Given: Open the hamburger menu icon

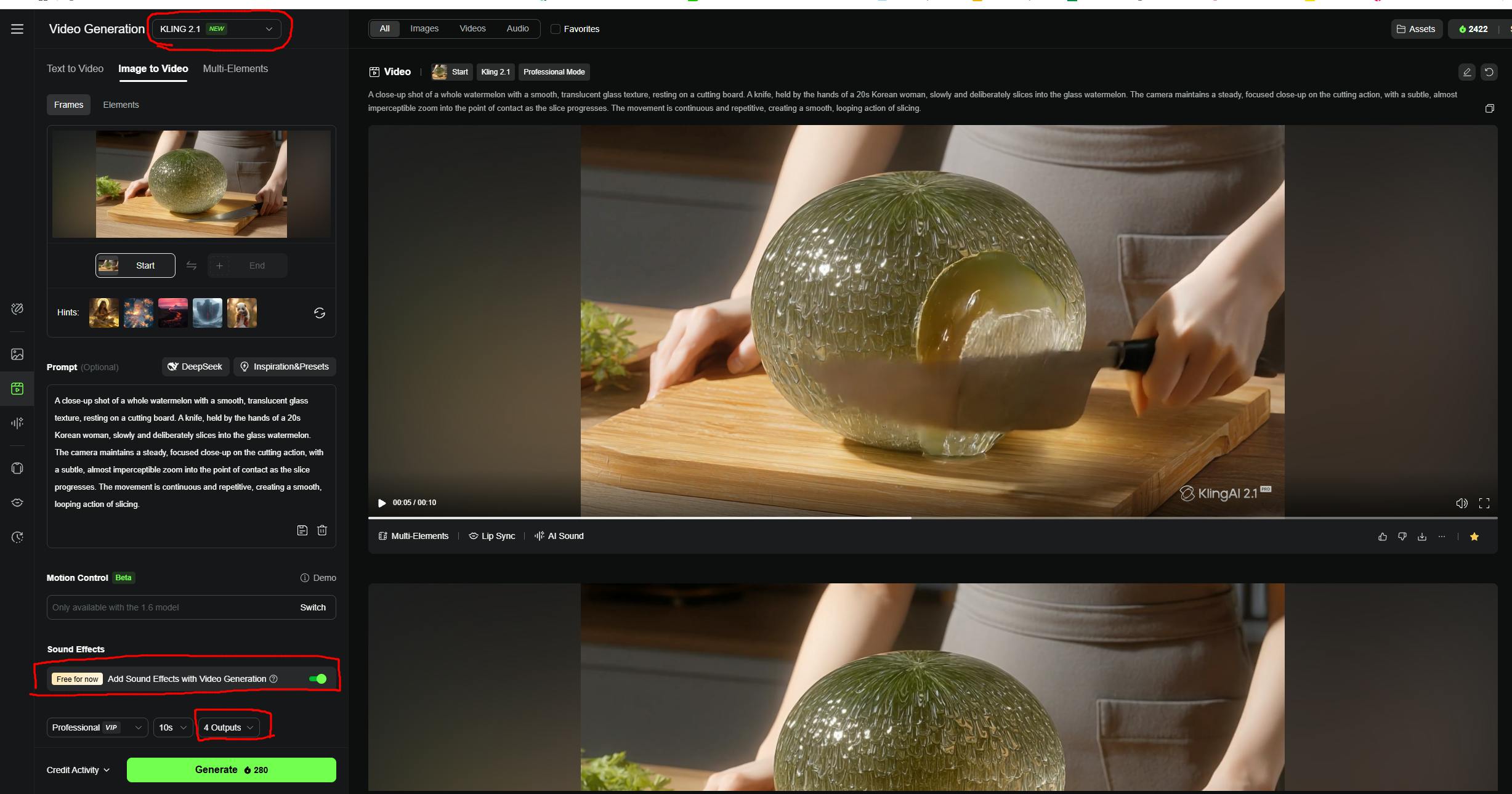Looking at the screenshot, I should click(x=17, y=29).
